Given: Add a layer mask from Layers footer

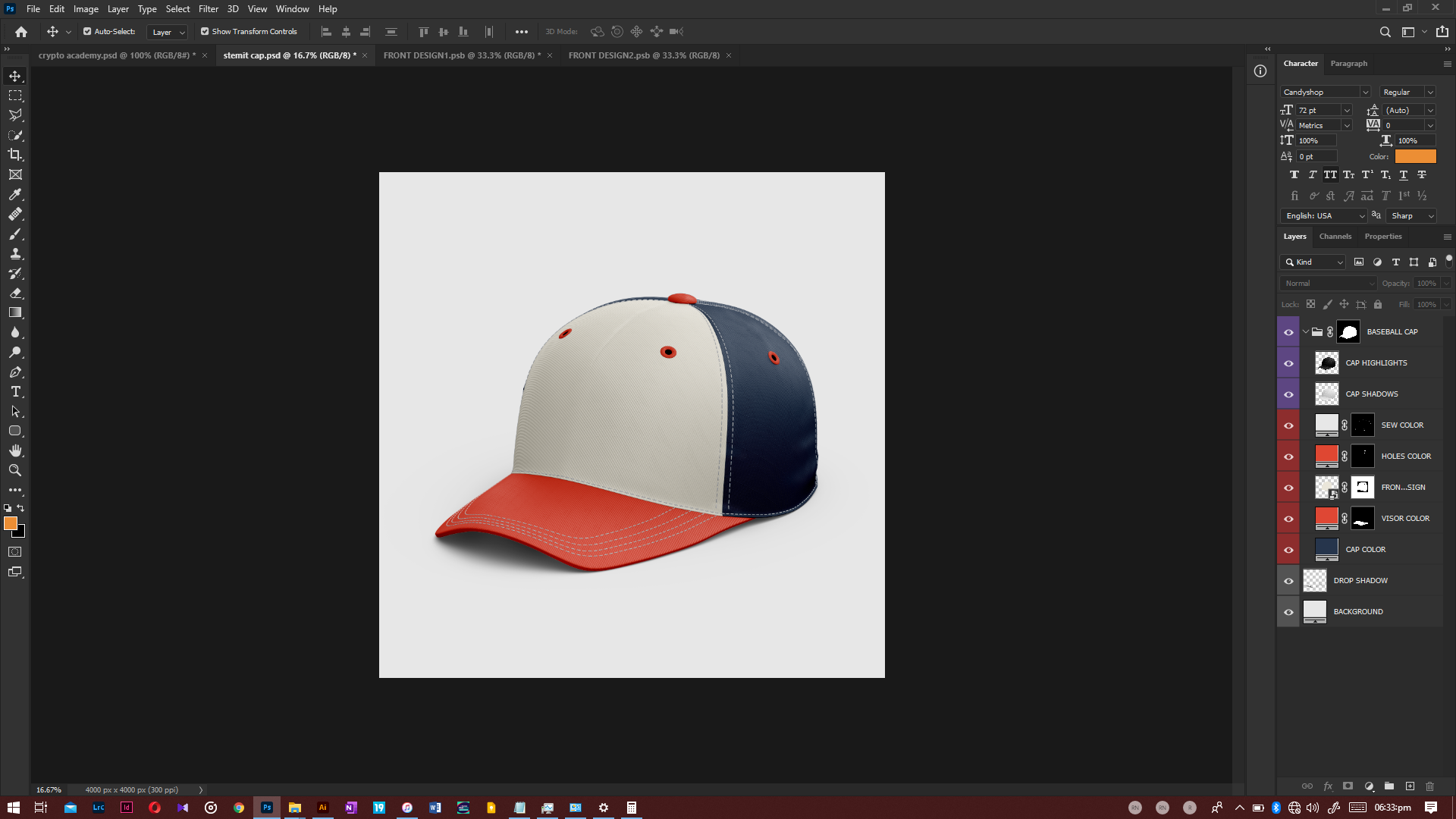Looking at the screenshot, I should coord(1348,786).
